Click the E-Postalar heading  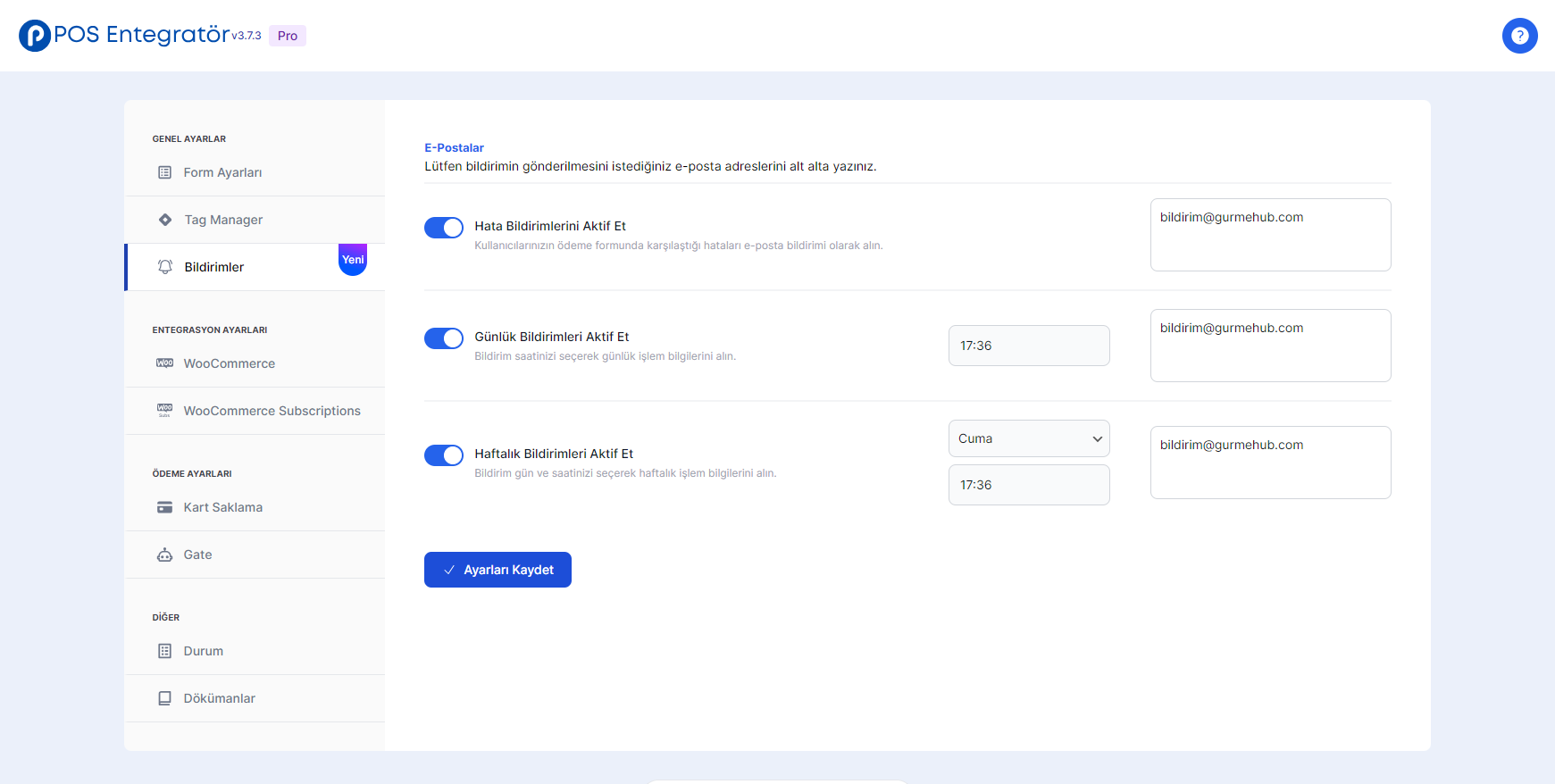(454, 147)
